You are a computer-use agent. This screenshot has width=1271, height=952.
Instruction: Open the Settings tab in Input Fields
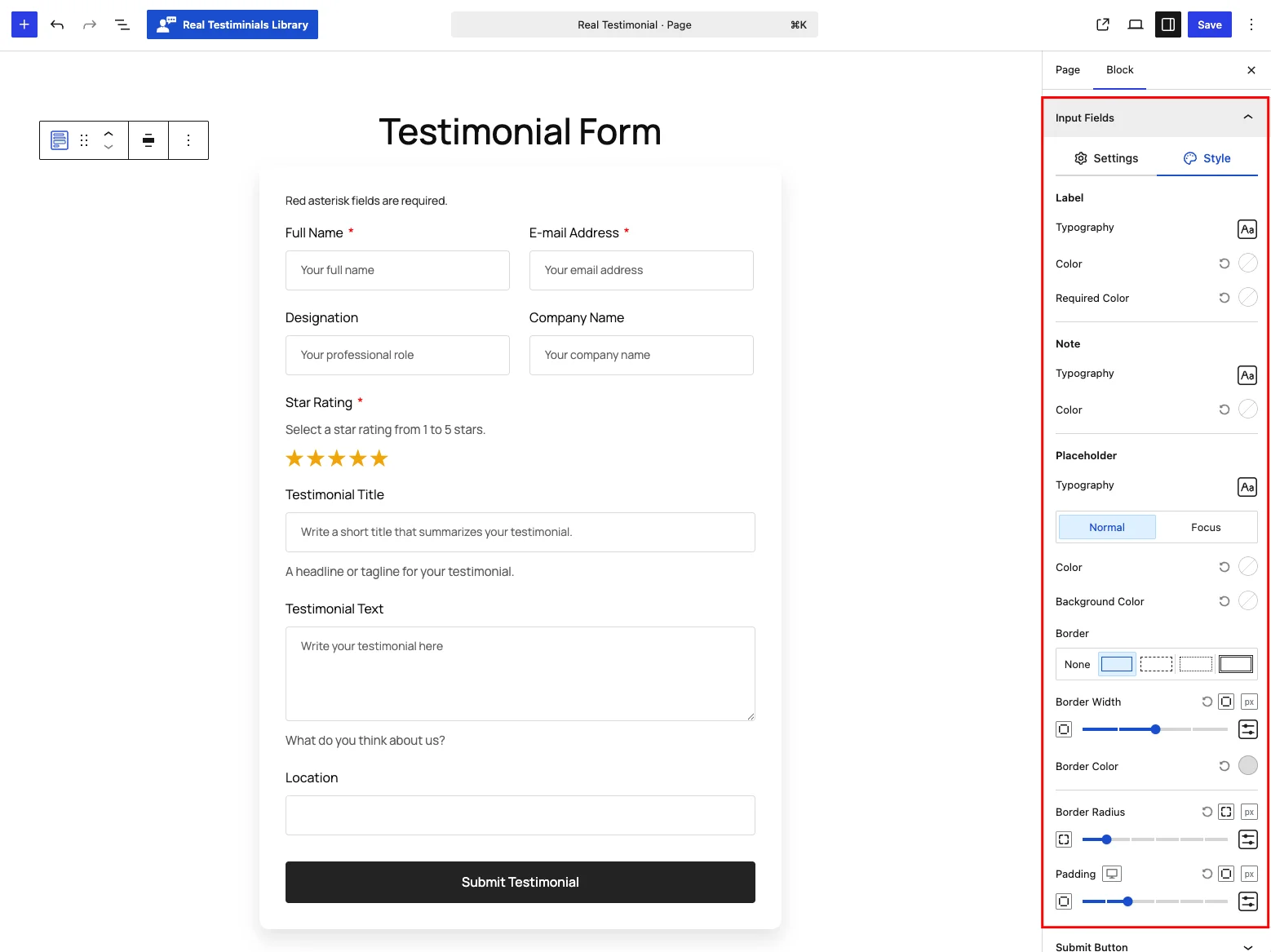coord(1106,158)
